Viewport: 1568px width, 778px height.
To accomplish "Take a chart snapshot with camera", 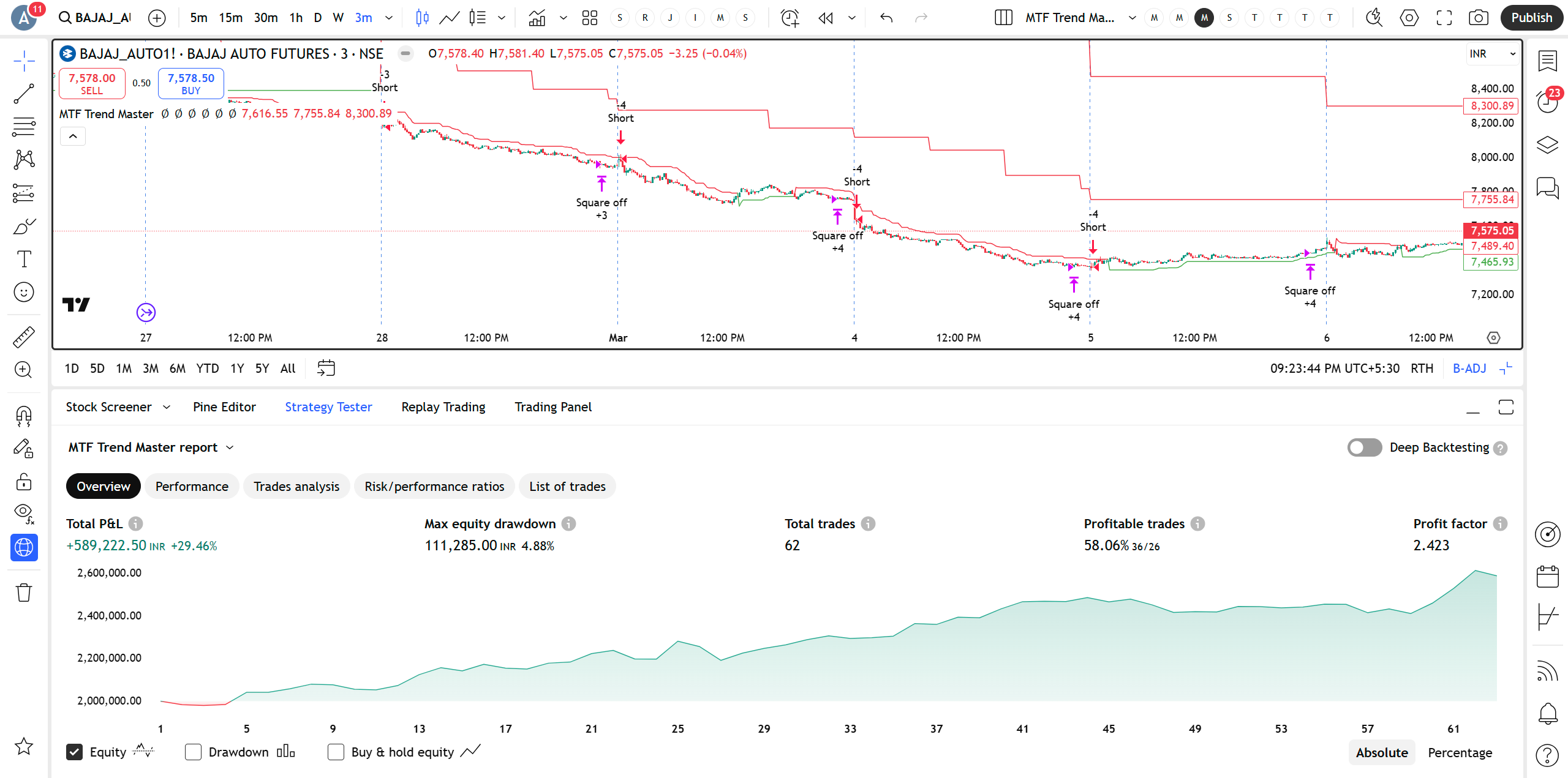I will click(1479, 18).
